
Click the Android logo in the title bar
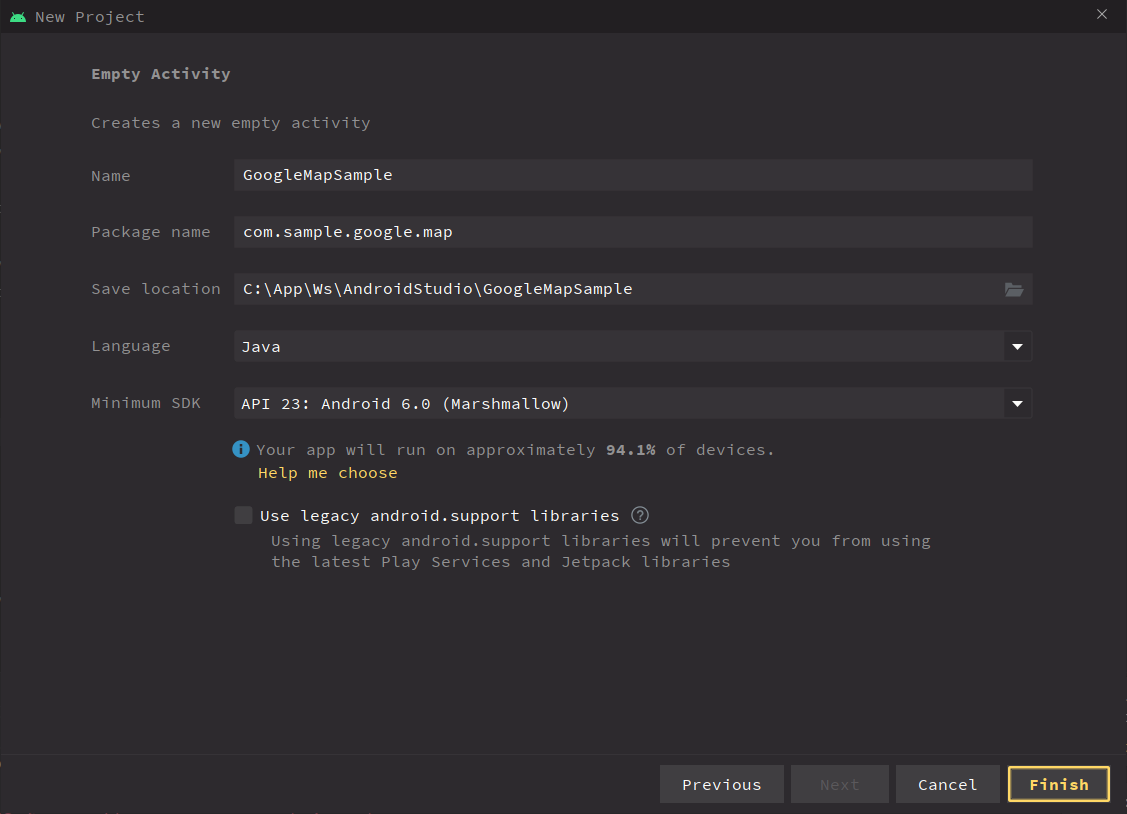18,17
